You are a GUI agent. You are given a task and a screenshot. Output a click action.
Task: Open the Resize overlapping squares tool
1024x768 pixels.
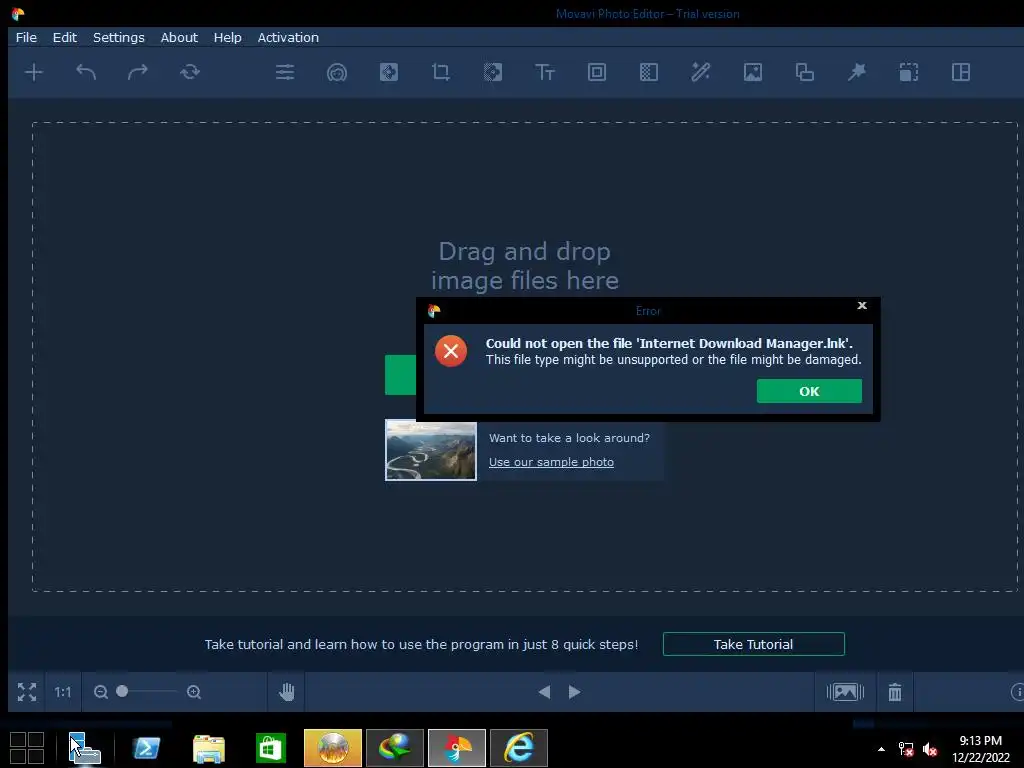[805, 72]
